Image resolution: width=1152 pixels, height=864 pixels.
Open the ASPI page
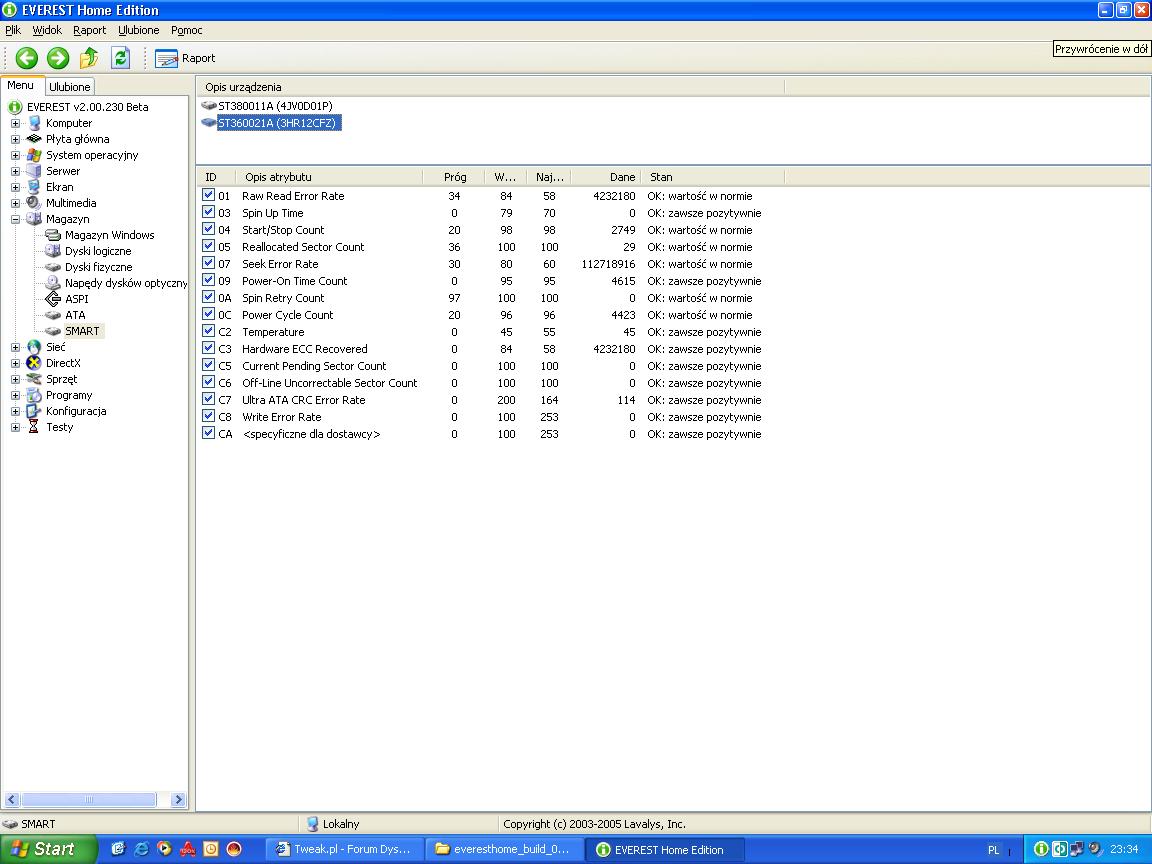click(76, 300)
